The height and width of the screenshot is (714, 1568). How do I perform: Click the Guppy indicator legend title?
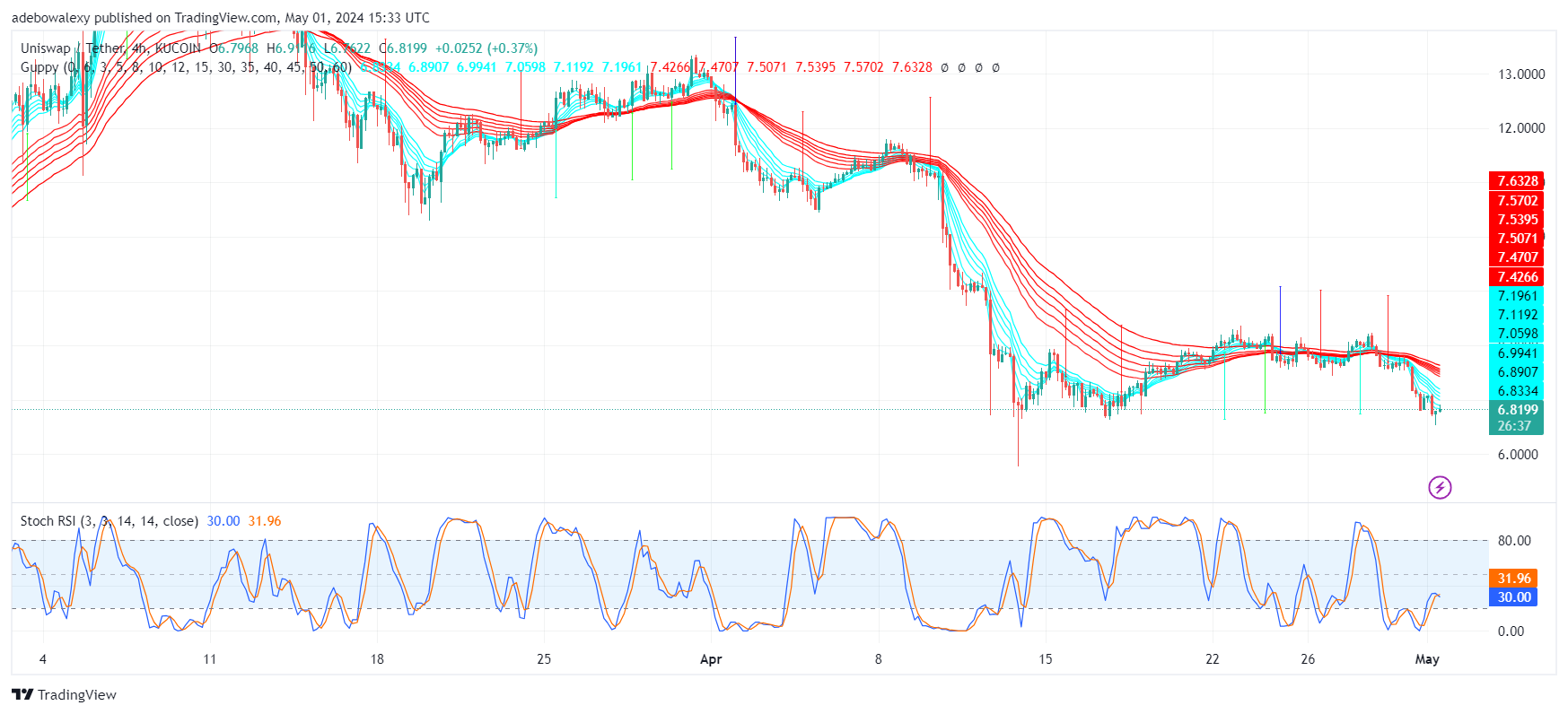pyautogui.click(x=186, y=67)
